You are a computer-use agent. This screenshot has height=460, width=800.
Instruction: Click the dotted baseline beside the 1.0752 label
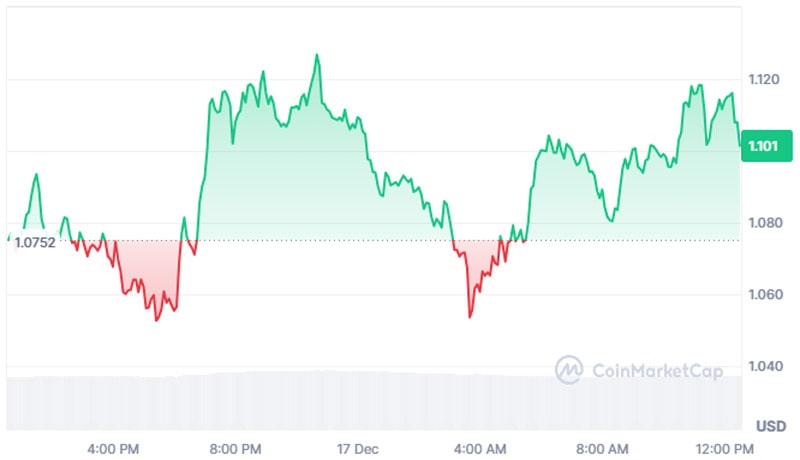(x=300, y=241)
